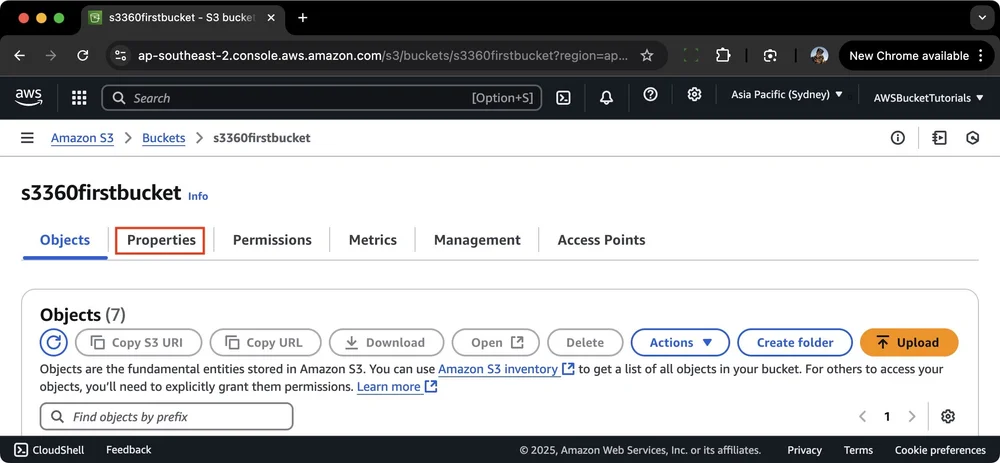Follow the Amazon S3 inventory link
Screen dimensions: 1000x463
pyautogui.click(x=506, y=369)
